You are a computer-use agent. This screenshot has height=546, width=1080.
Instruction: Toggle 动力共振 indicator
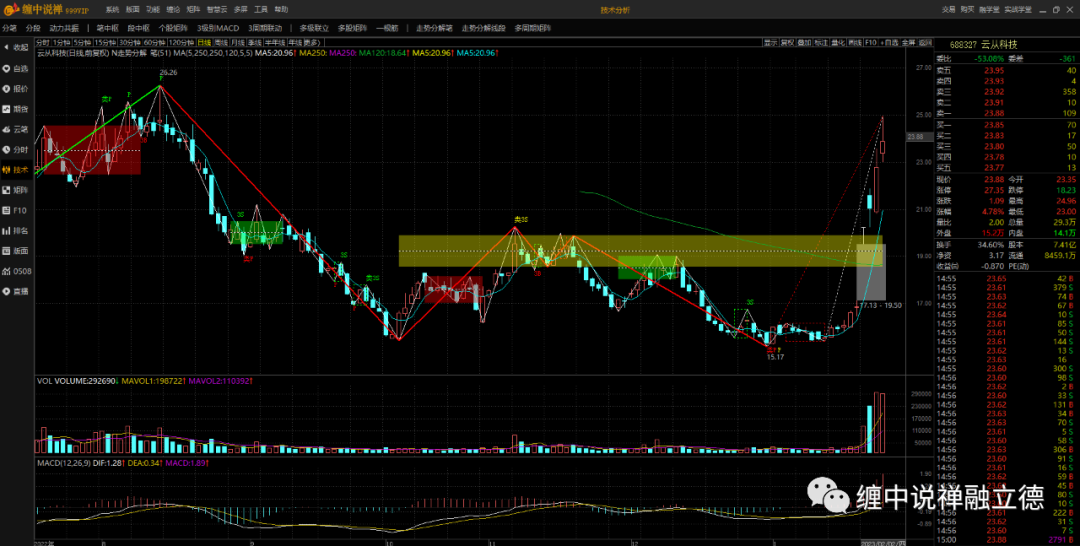point(64,28)
